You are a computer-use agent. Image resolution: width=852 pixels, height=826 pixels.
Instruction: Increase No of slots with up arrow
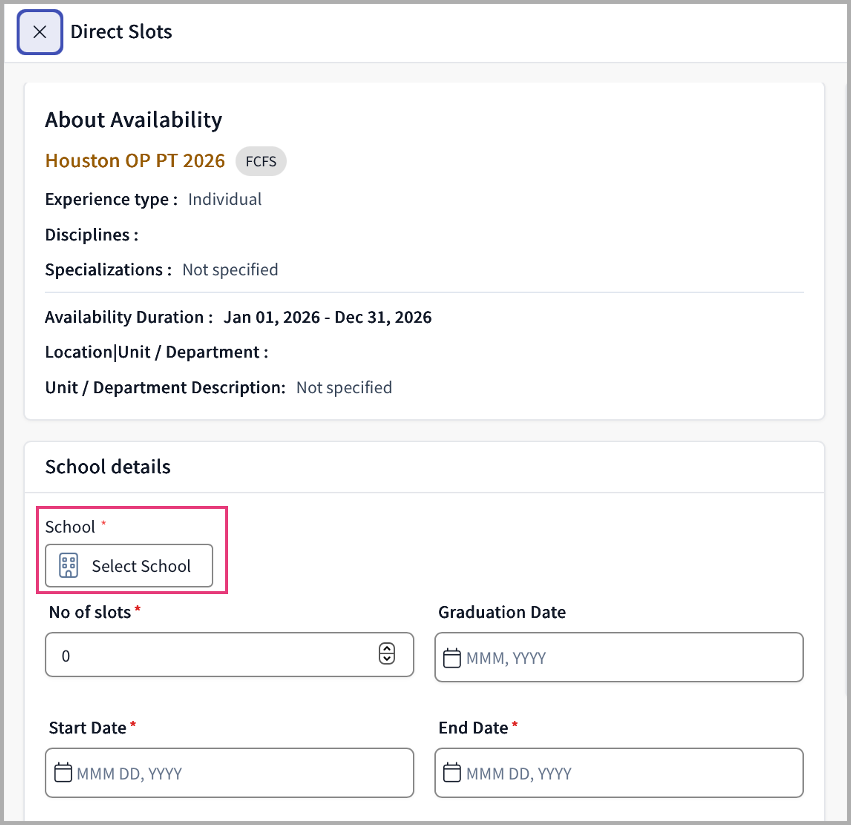click(x=387, y=649)
